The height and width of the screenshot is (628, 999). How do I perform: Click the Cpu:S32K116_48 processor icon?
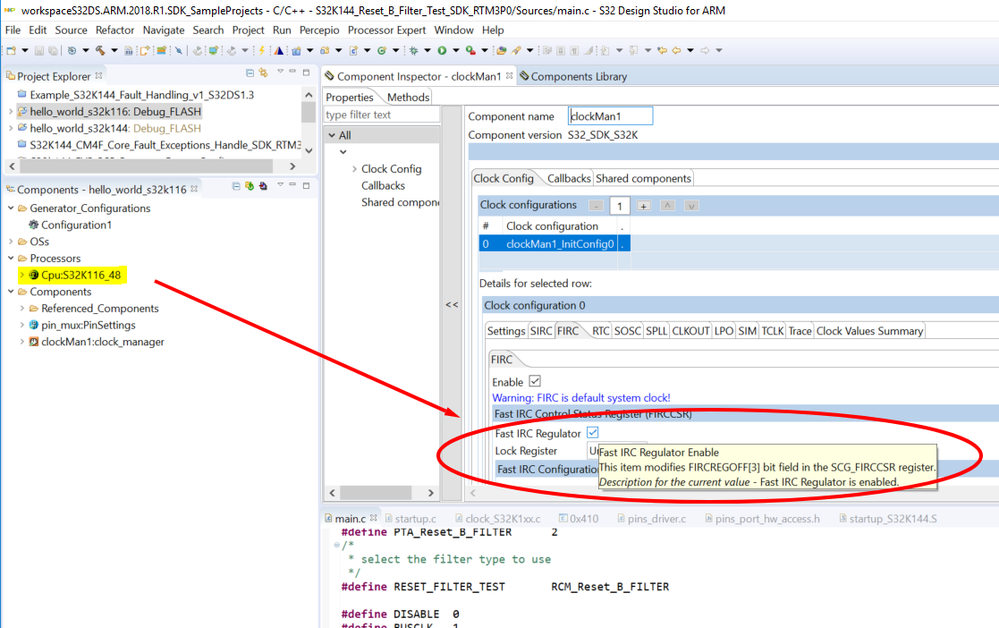34,275
